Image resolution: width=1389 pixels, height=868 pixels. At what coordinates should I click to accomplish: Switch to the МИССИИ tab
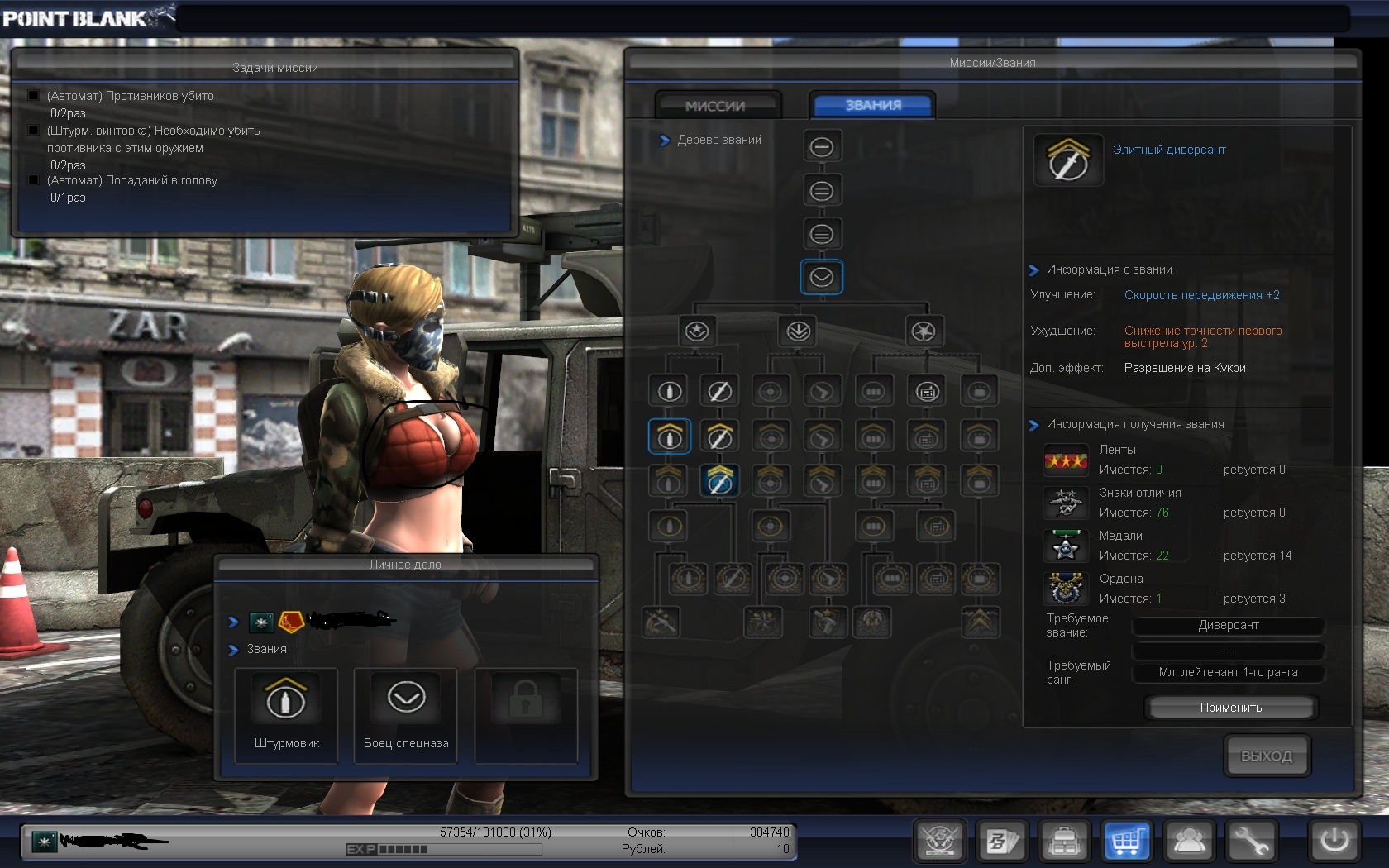[x=716, y=106]
